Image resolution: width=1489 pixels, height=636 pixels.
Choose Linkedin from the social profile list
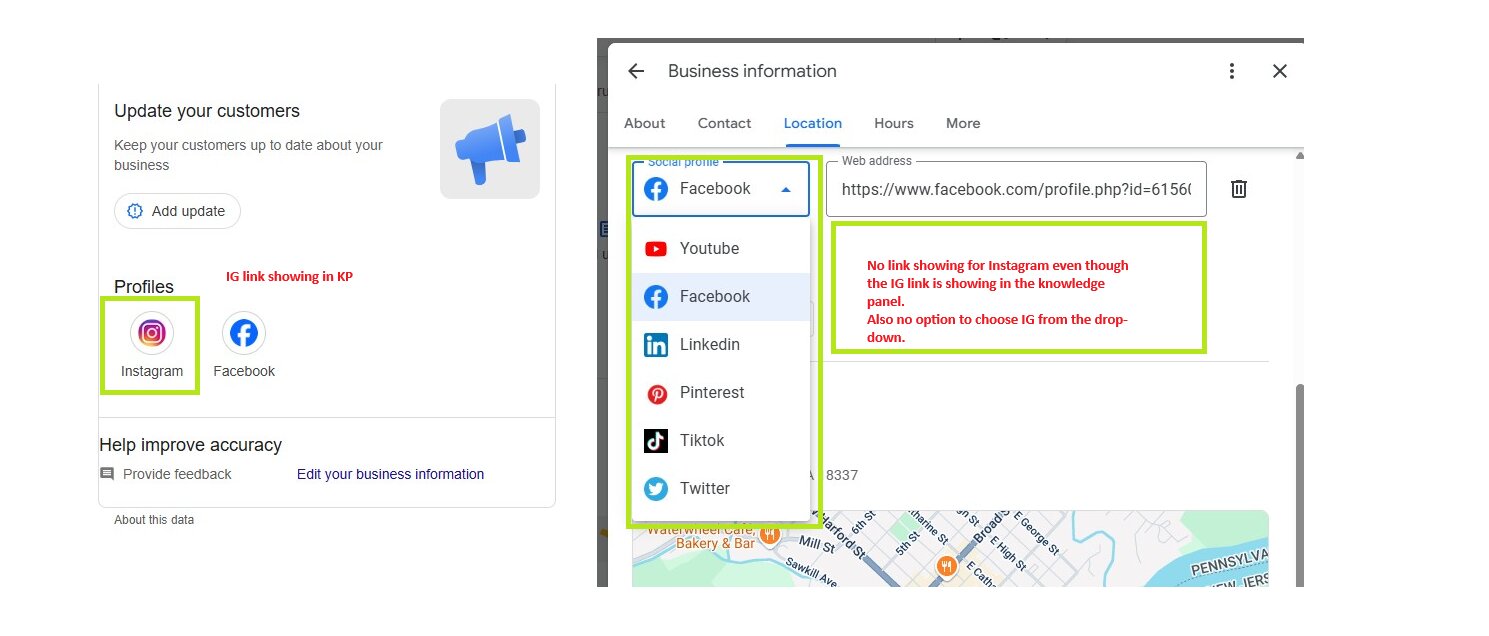[x=721, y=345]
